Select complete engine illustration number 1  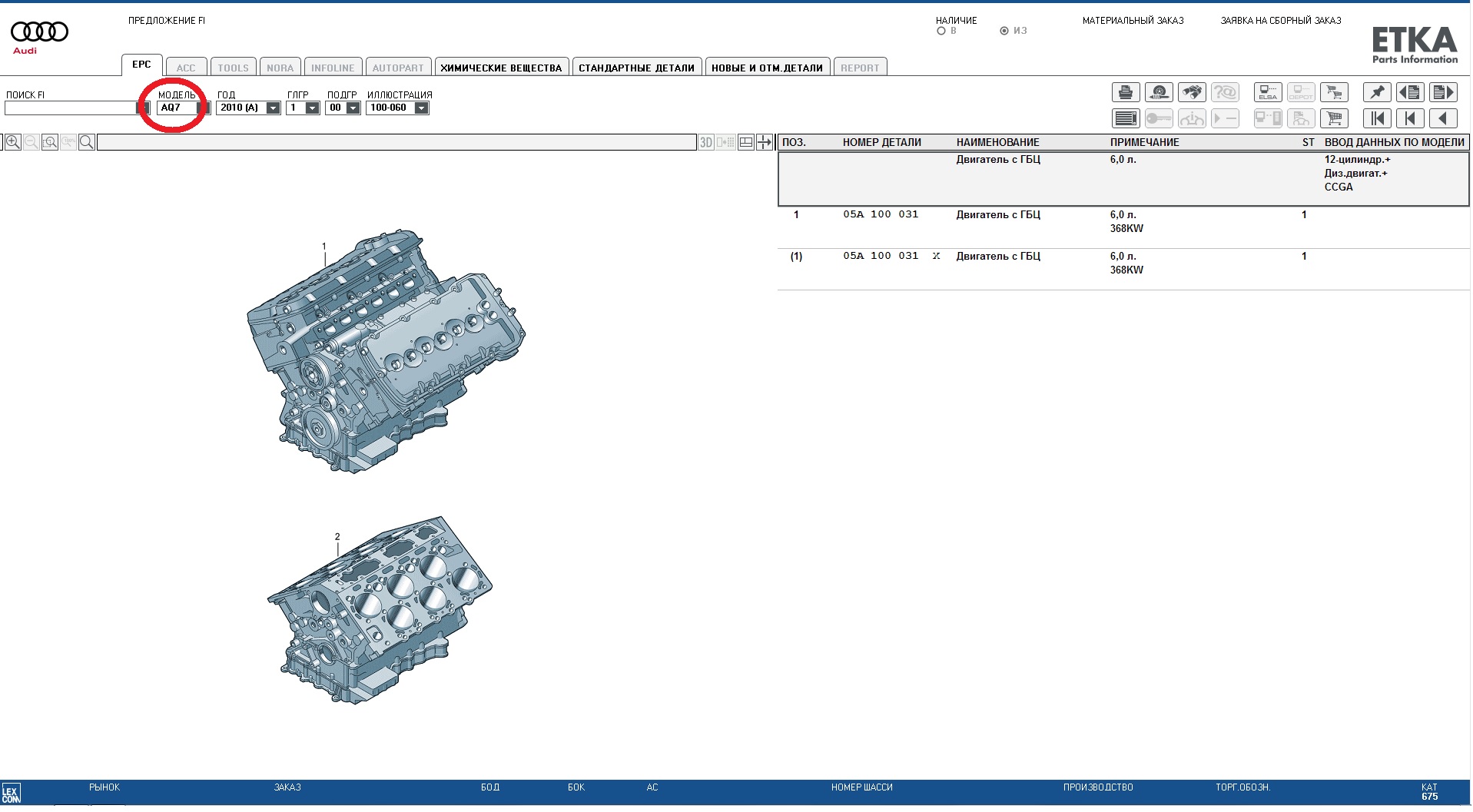tap(386, 350)
